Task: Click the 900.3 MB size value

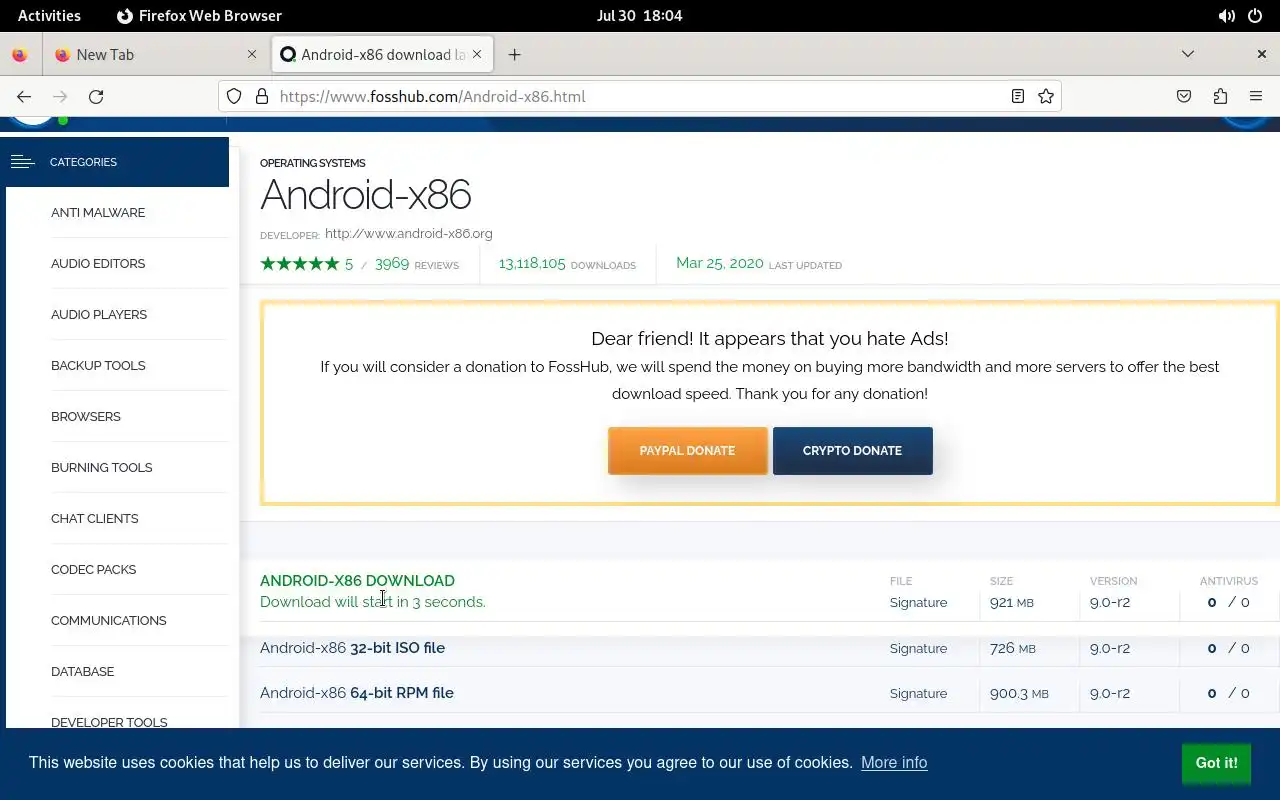Action: pos(1019,694)
